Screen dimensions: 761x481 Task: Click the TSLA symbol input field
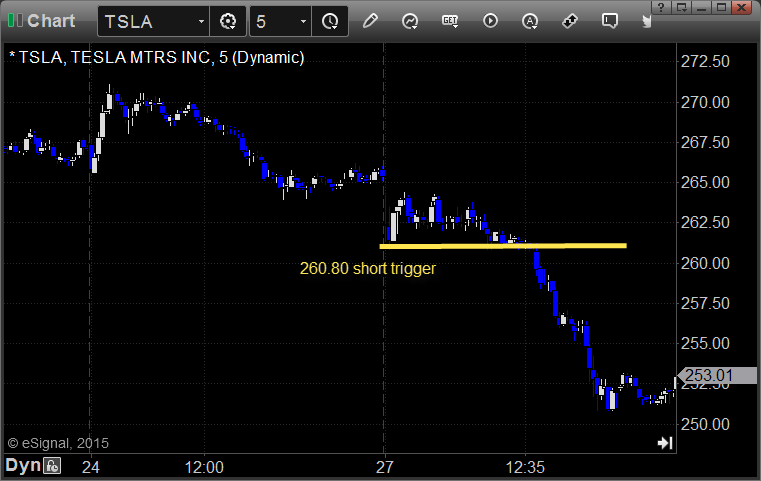click(x=147, y=21)
